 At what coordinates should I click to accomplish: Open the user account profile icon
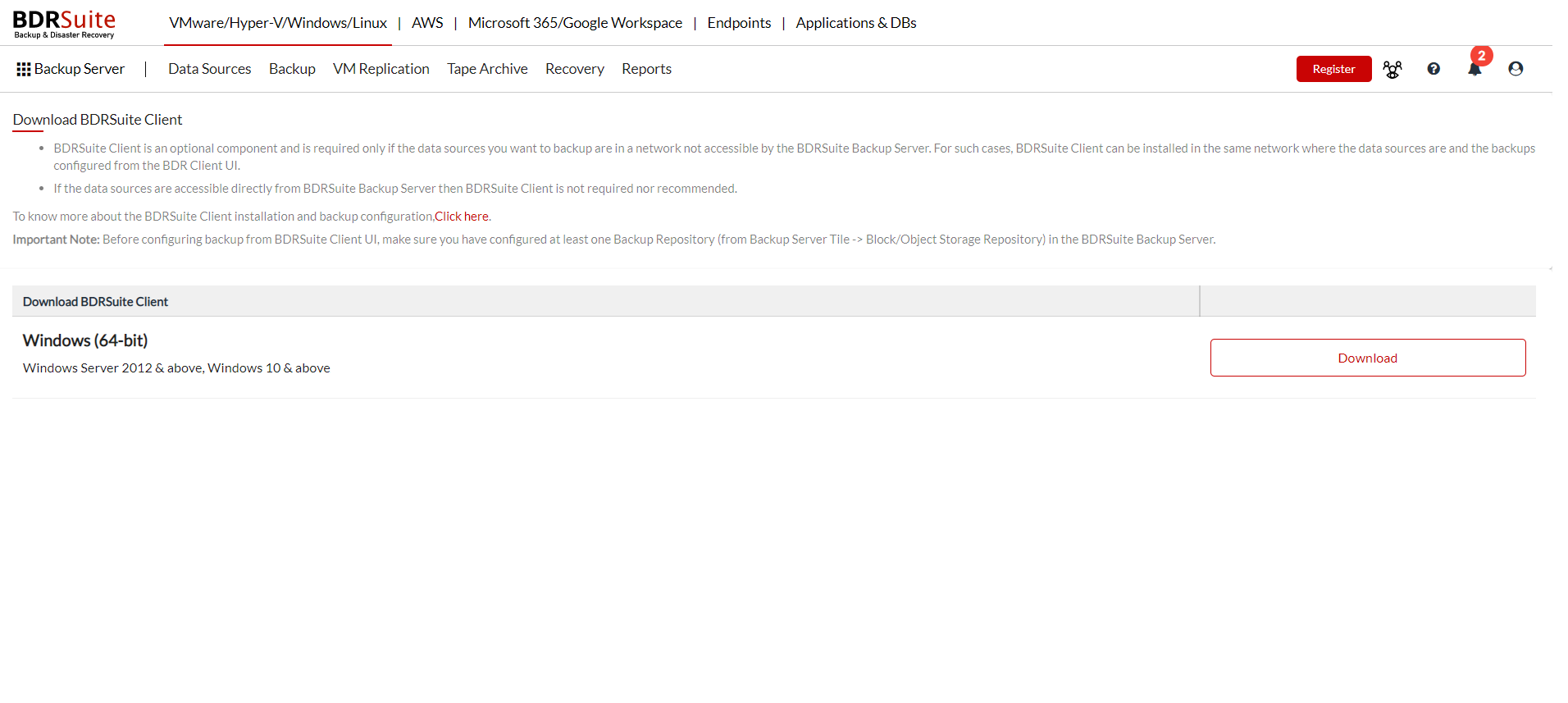tap(1516, 69)
